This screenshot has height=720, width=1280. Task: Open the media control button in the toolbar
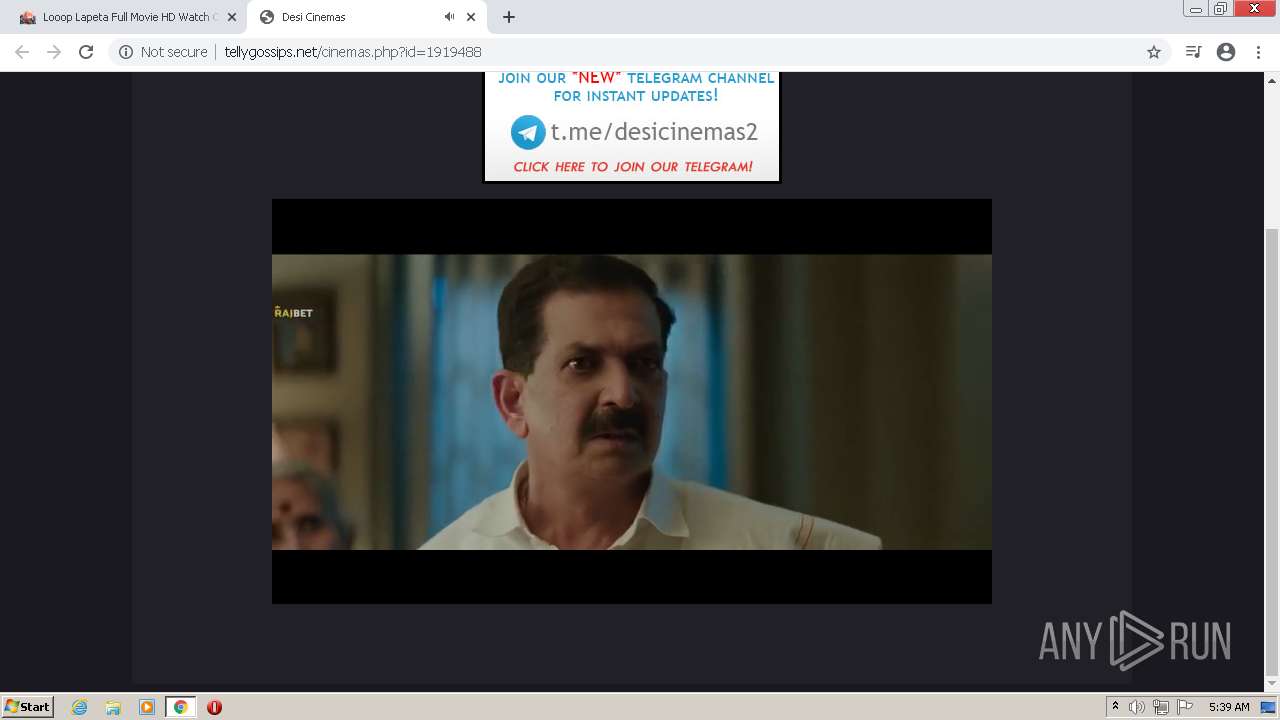coord(1193,52)
